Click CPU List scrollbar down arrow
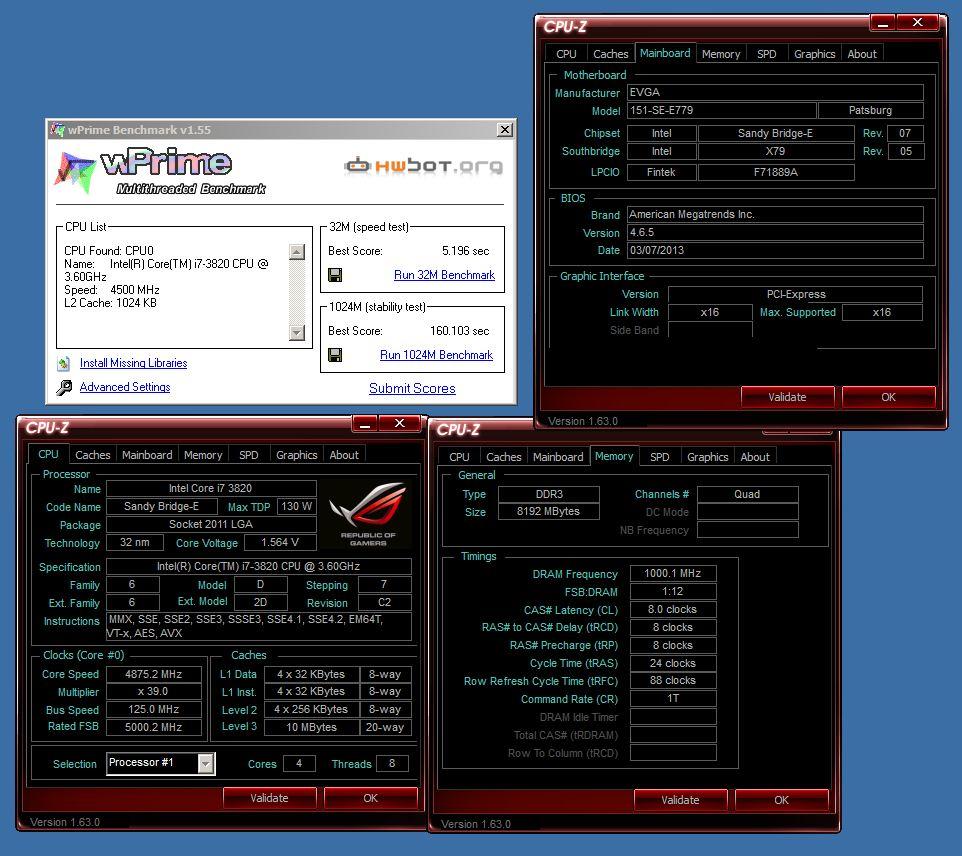The image size is (962, 856). click(x=297, y=332)
